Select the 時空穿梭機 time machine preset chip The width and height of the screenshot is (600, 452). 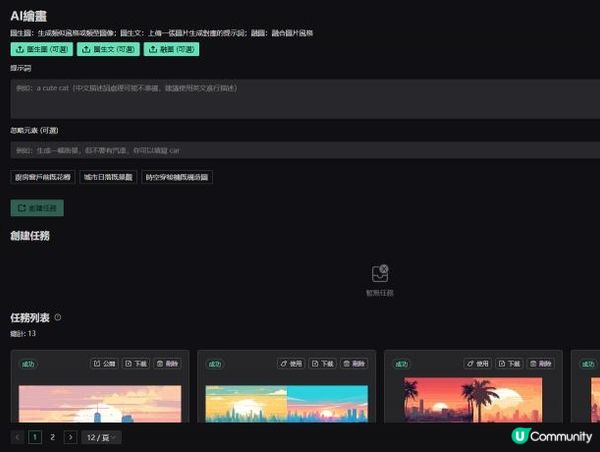177,177
